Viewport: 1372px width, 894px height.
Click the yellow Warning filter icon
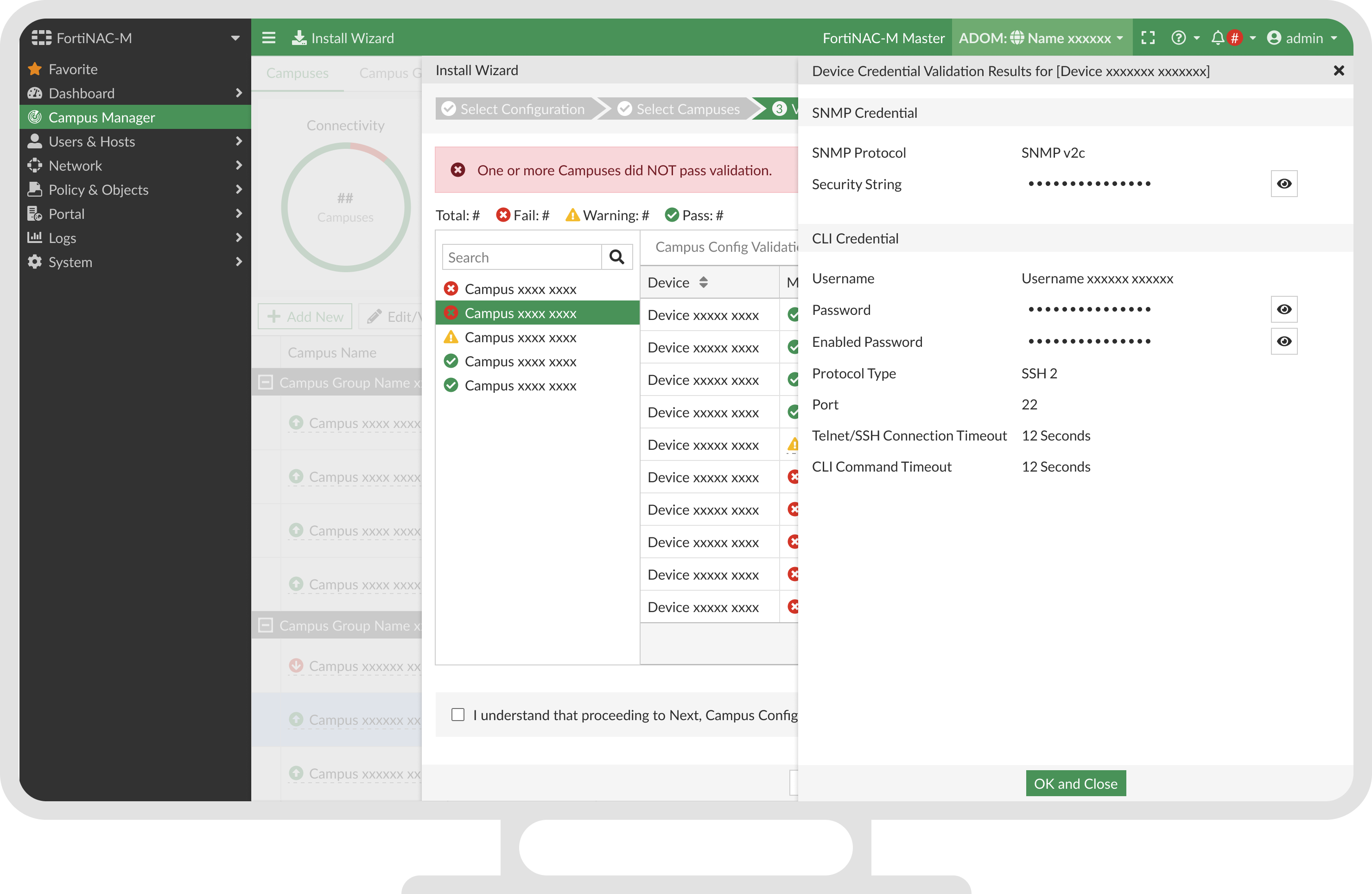point(572,215)
